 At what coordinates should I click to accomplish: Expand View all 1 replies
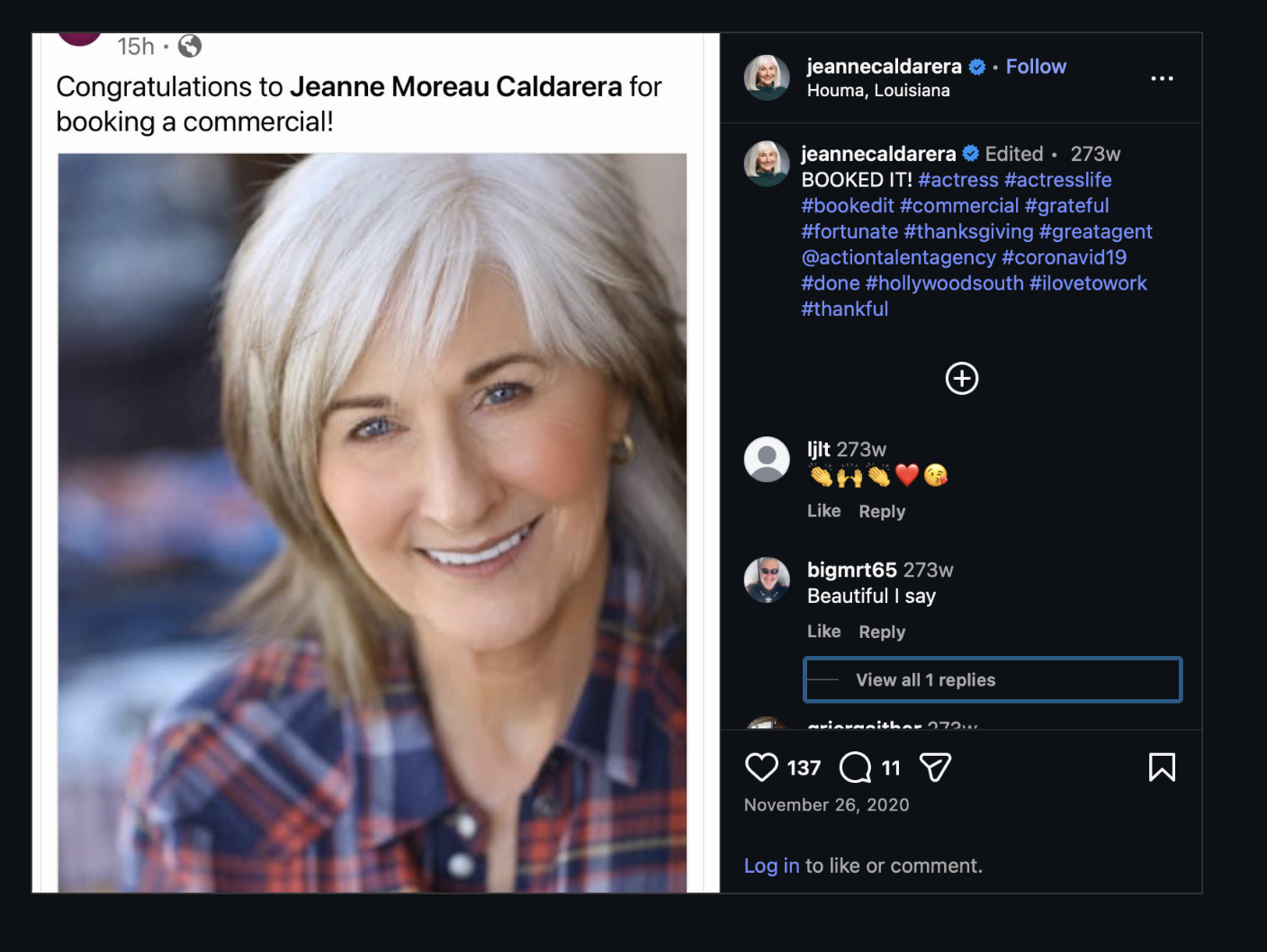[x=993, y=679]
